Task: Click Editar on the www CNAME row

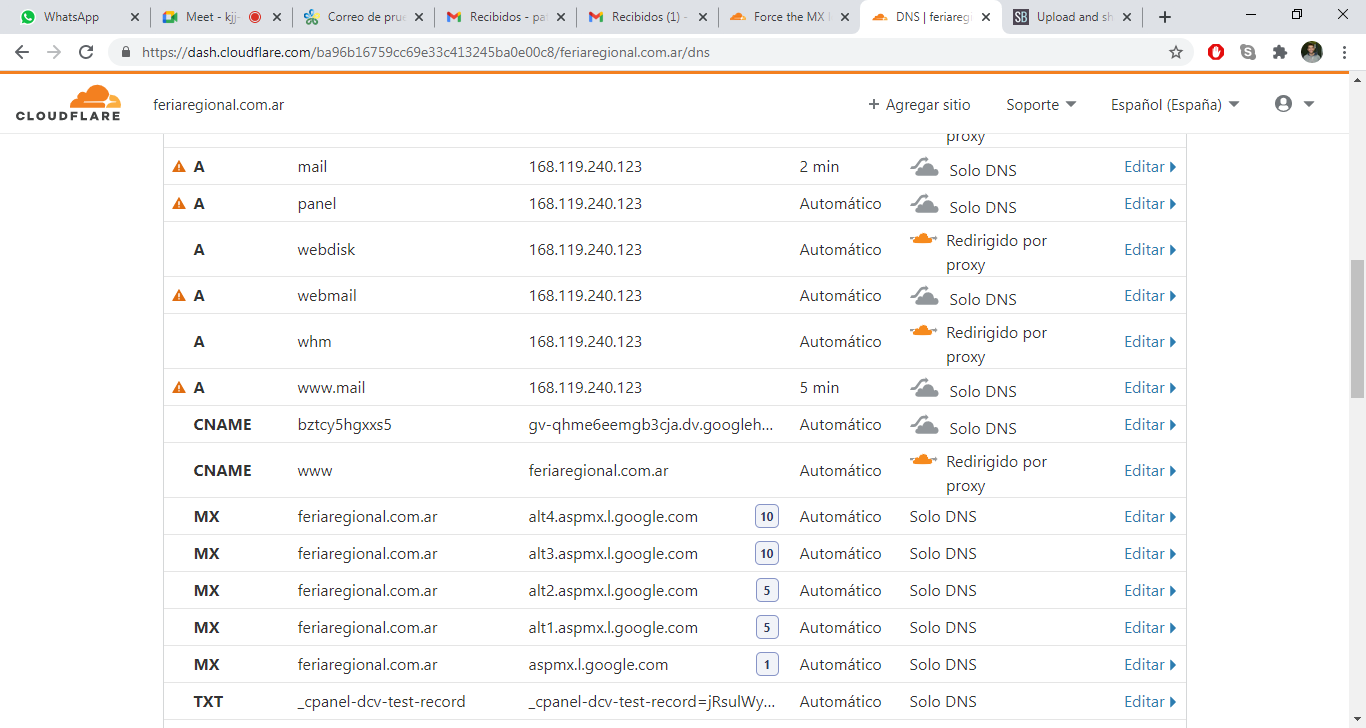Action: 1150,471
